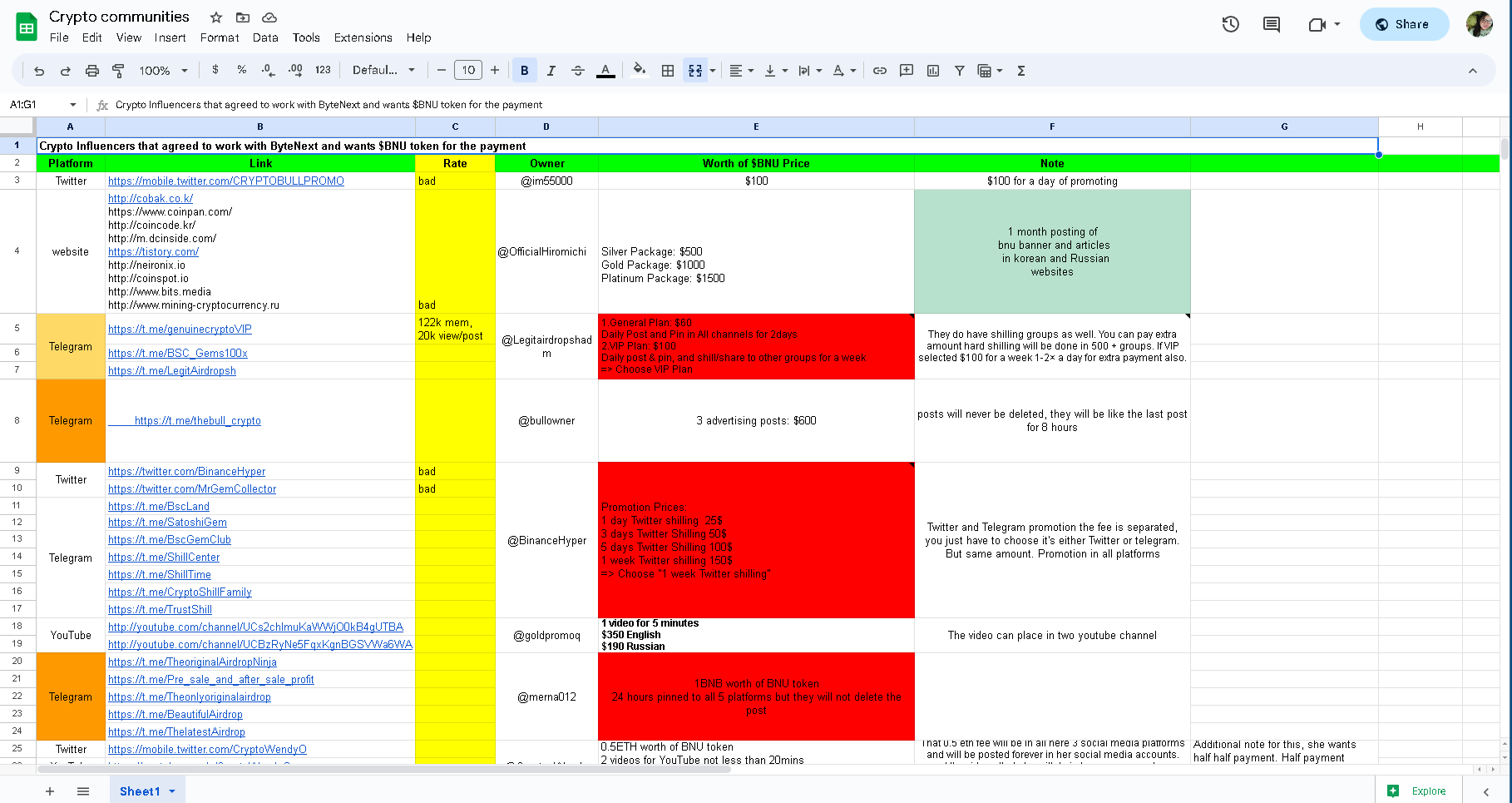Open merge type dropdown arrow
The width and height of the screenshot is (1512, 803).
tap(713, 71)
